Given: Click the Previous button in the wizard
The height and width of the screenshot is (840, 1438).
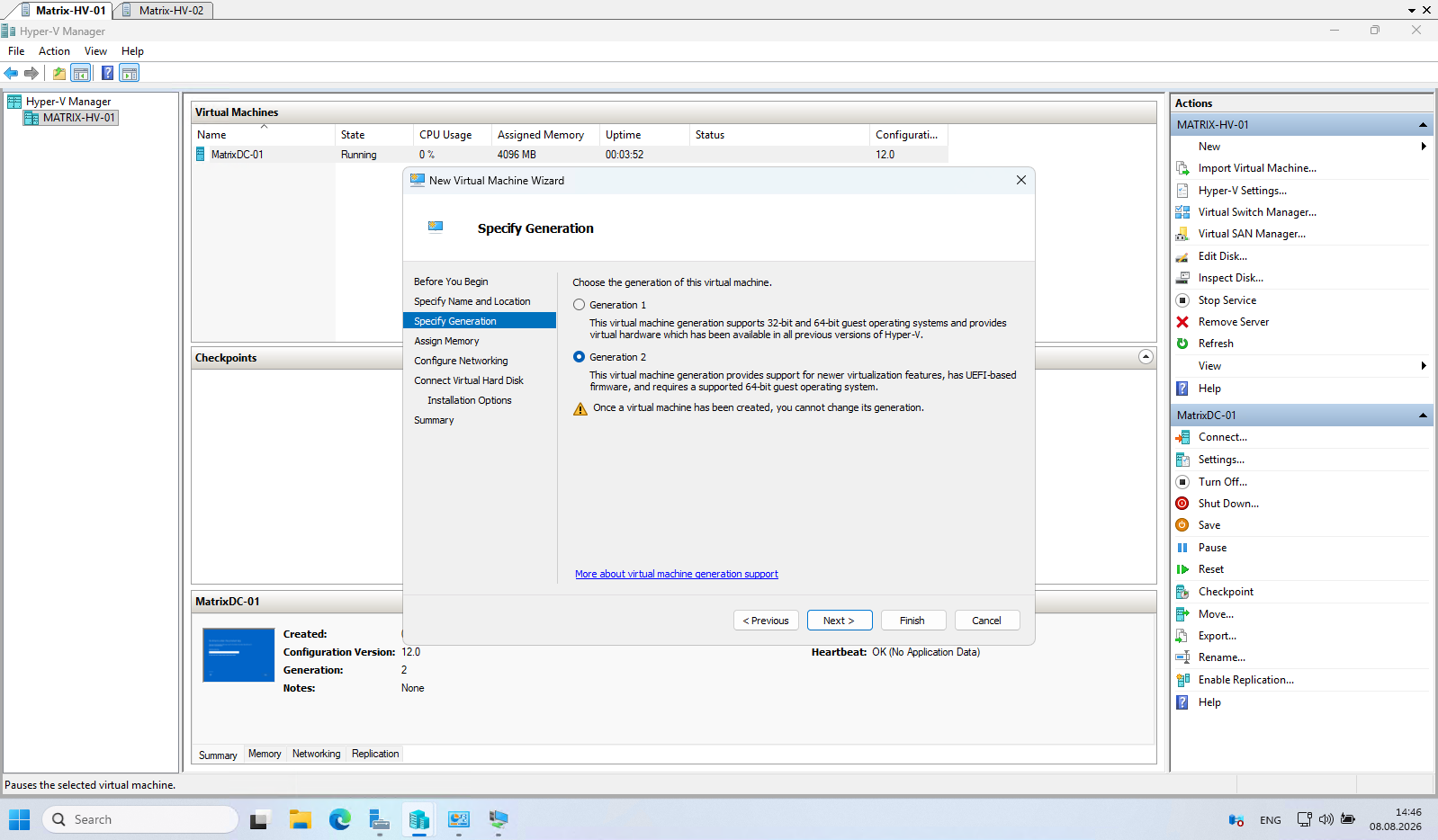Looking at the screenshot, I should click(x=766, y=621).
